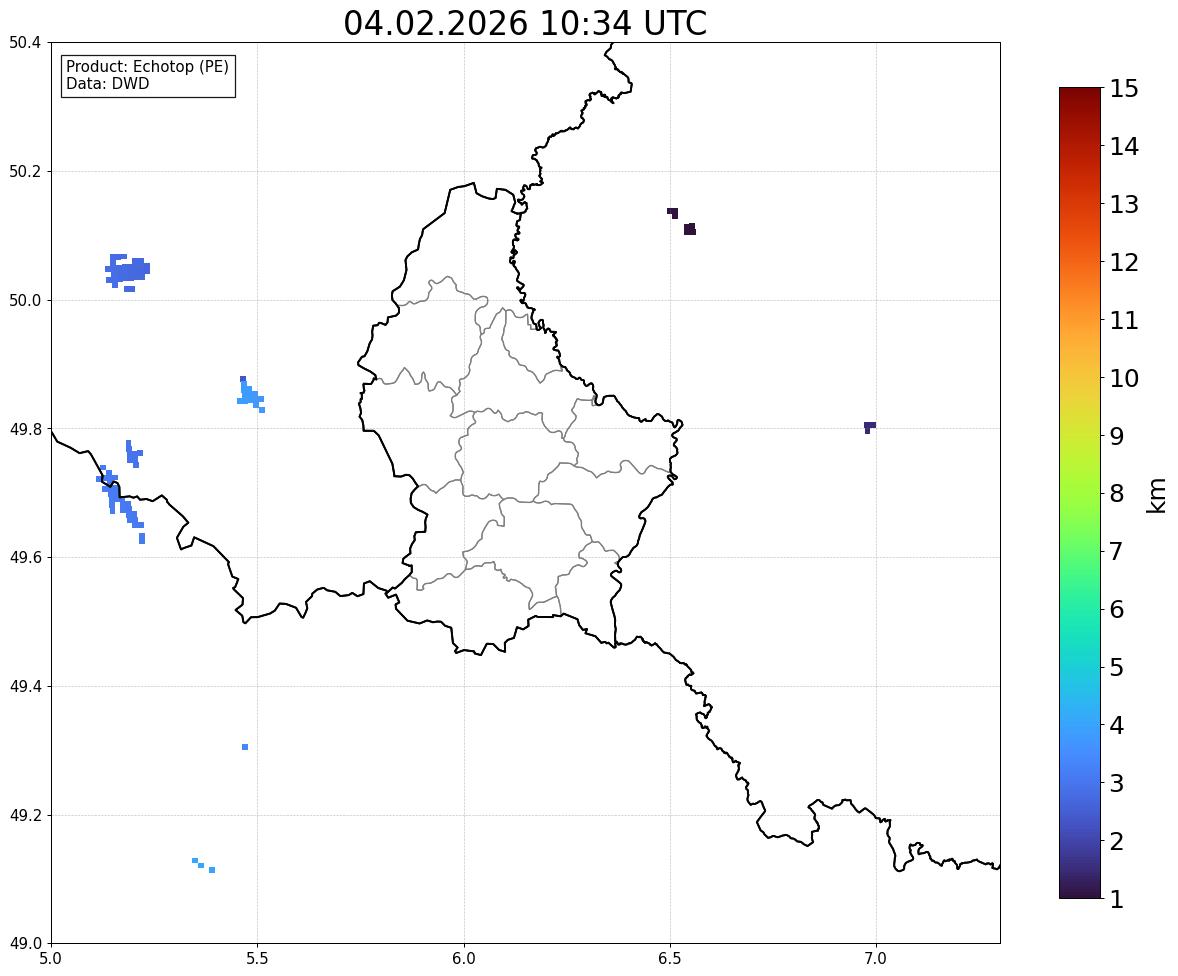Click the colorbar tick label 9

[x=1117, y=436]
